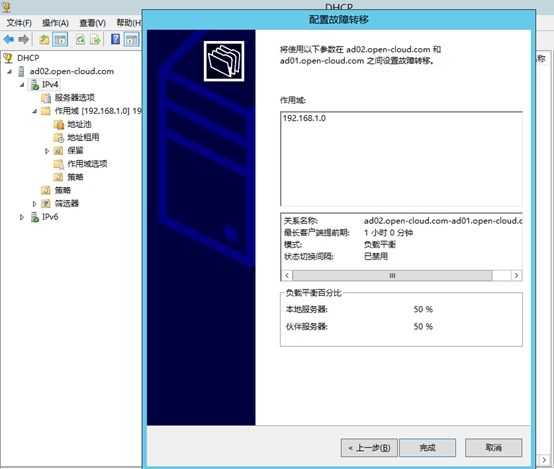The width and height of the screenshot is (554, 469).
Task: Click the Export list toolbar icon
Action: tap(95, 39)
